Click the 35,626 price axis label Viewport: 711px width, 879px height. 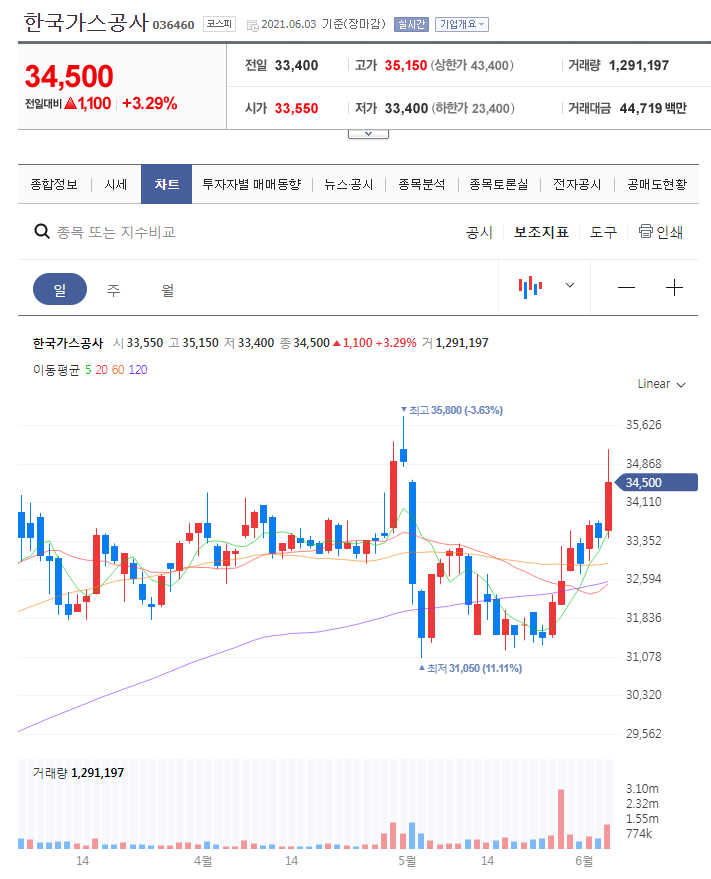pos(643,424)
